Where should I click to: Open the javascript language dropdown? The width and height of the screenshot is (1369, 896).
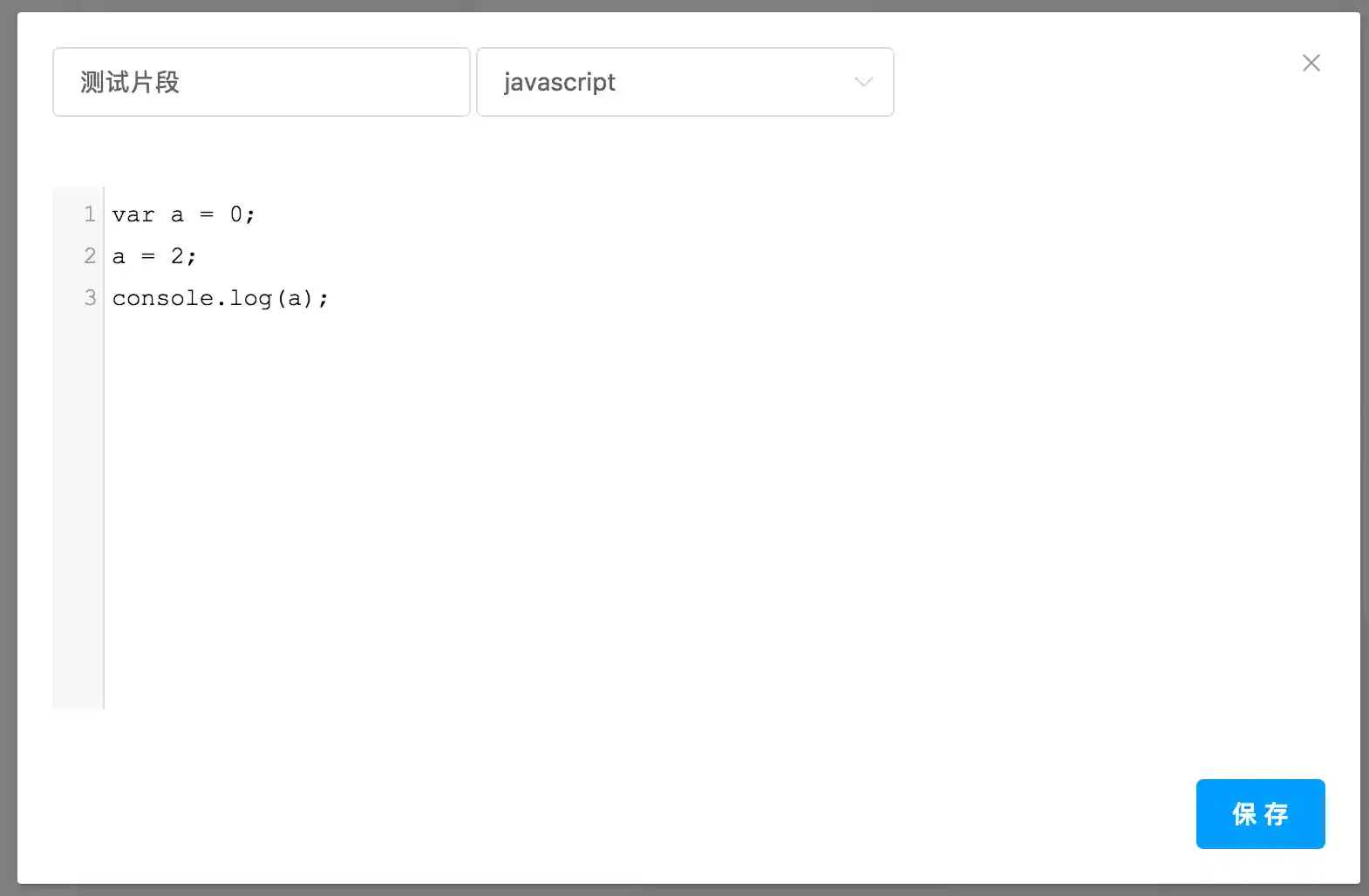click(684, 82)
